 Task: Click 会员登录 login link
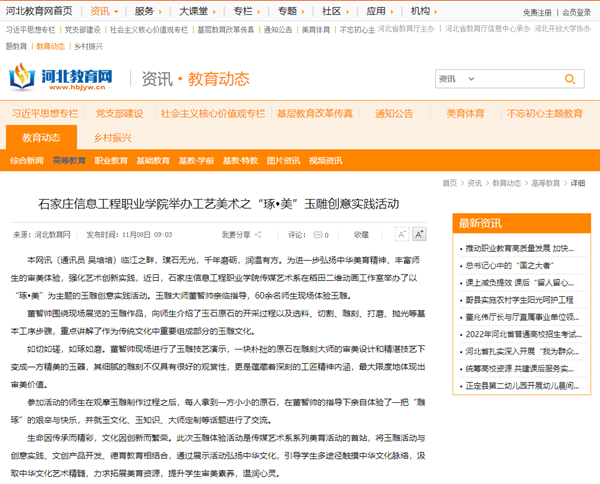[x=577, y=12]
